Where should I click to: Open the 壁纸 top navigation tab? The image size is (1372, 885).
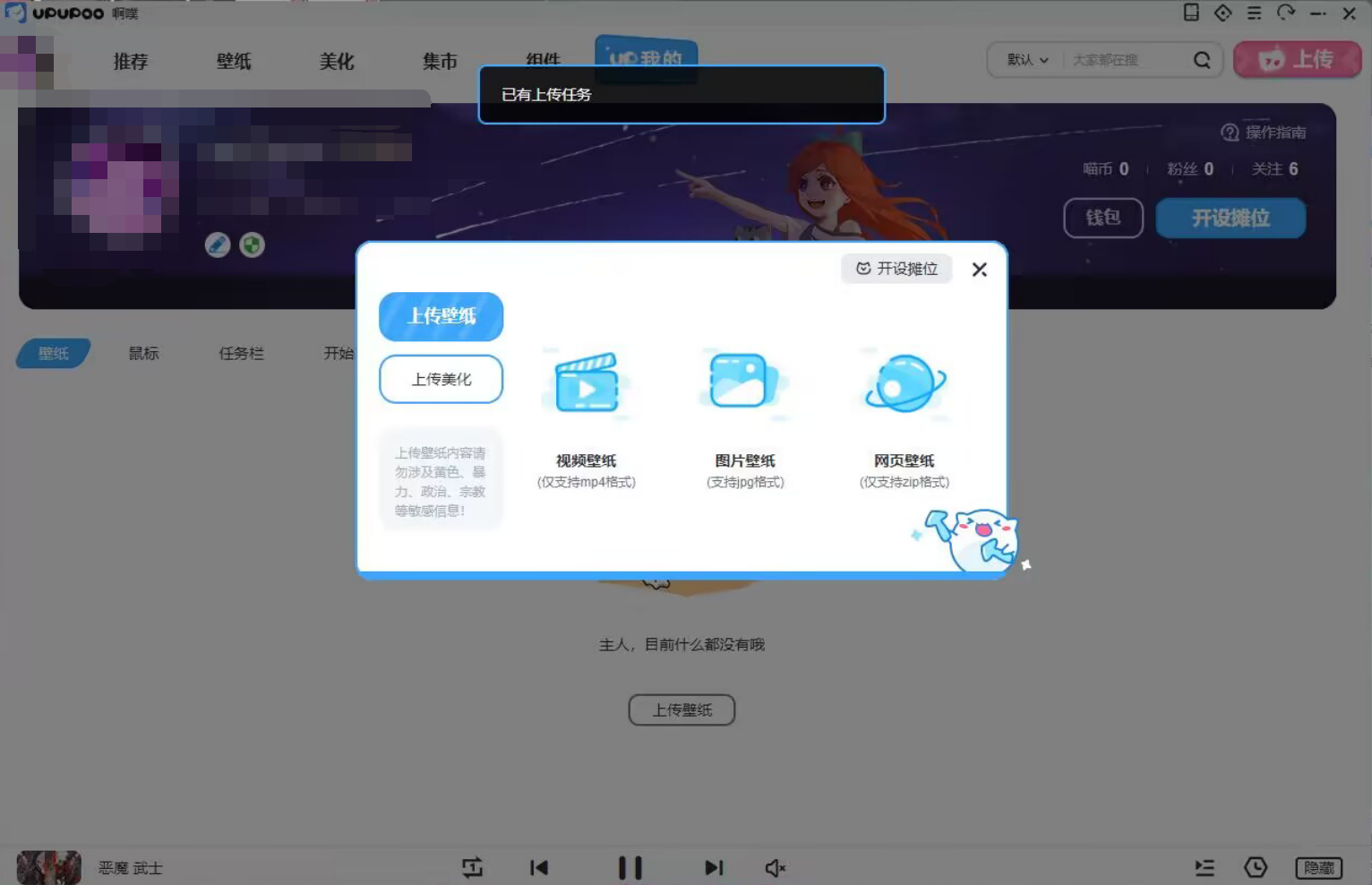point(234,61)
